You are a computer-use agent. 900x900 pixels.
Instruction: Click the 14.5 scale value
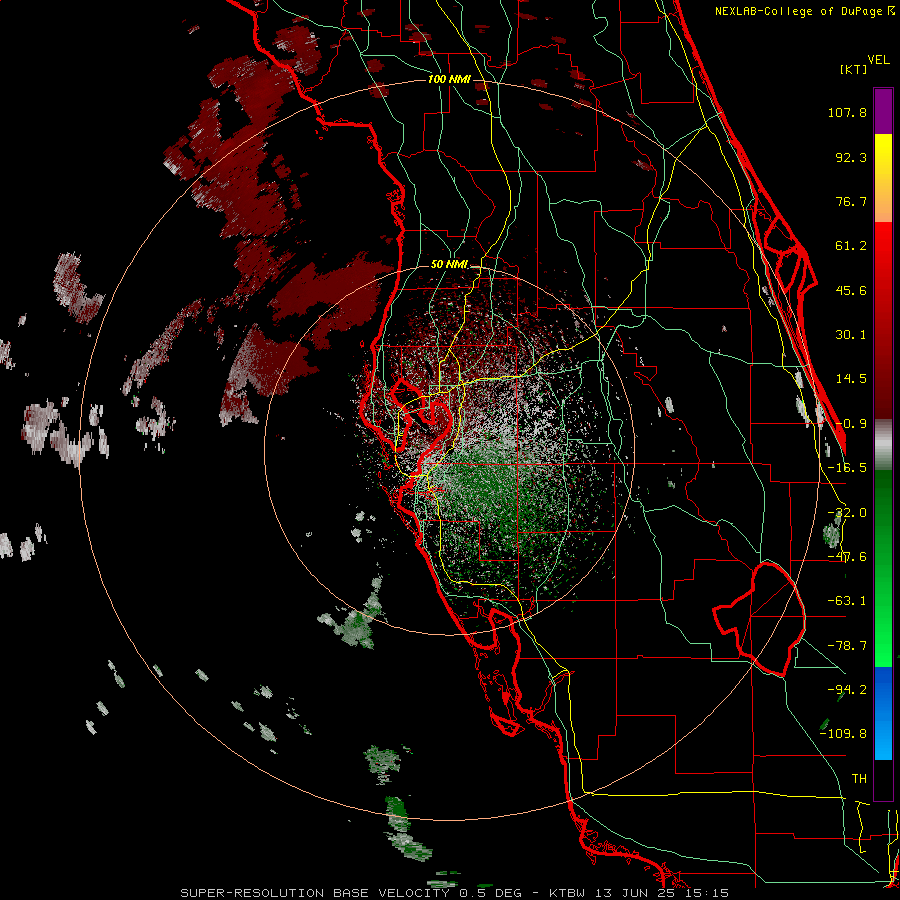click(x=851, y=379)
